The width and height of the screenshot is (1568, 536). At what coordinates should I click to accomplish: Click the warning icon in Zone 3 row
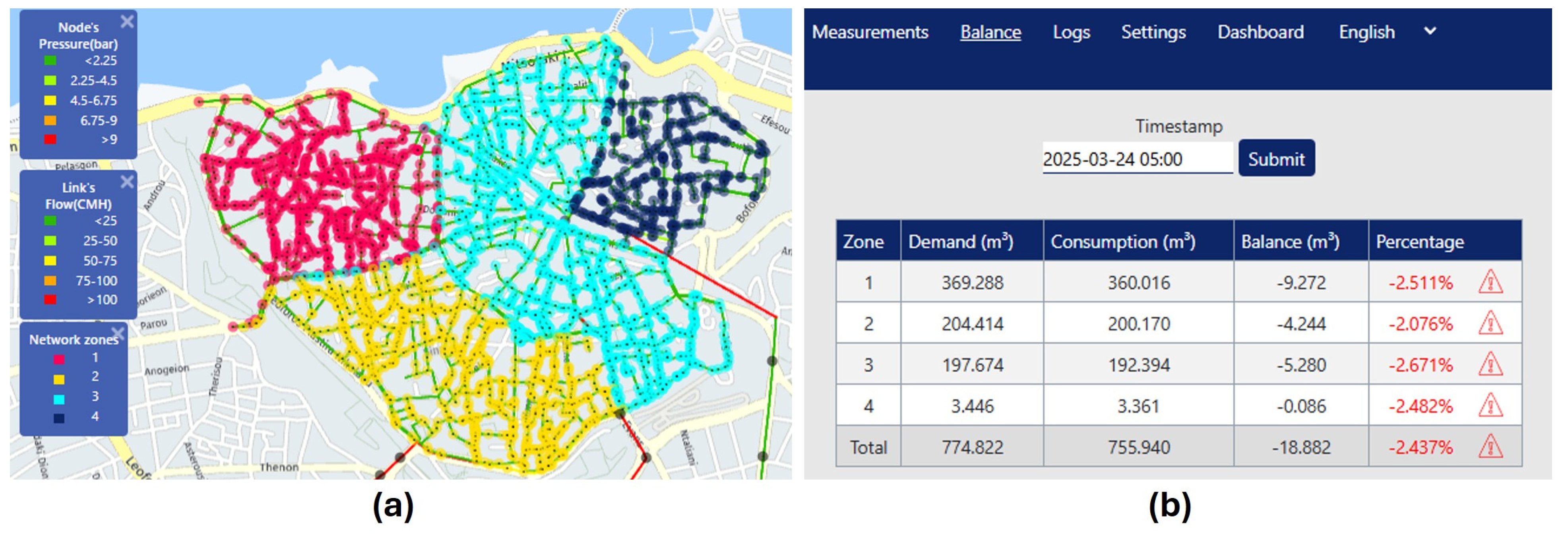tap(1491, 364)
